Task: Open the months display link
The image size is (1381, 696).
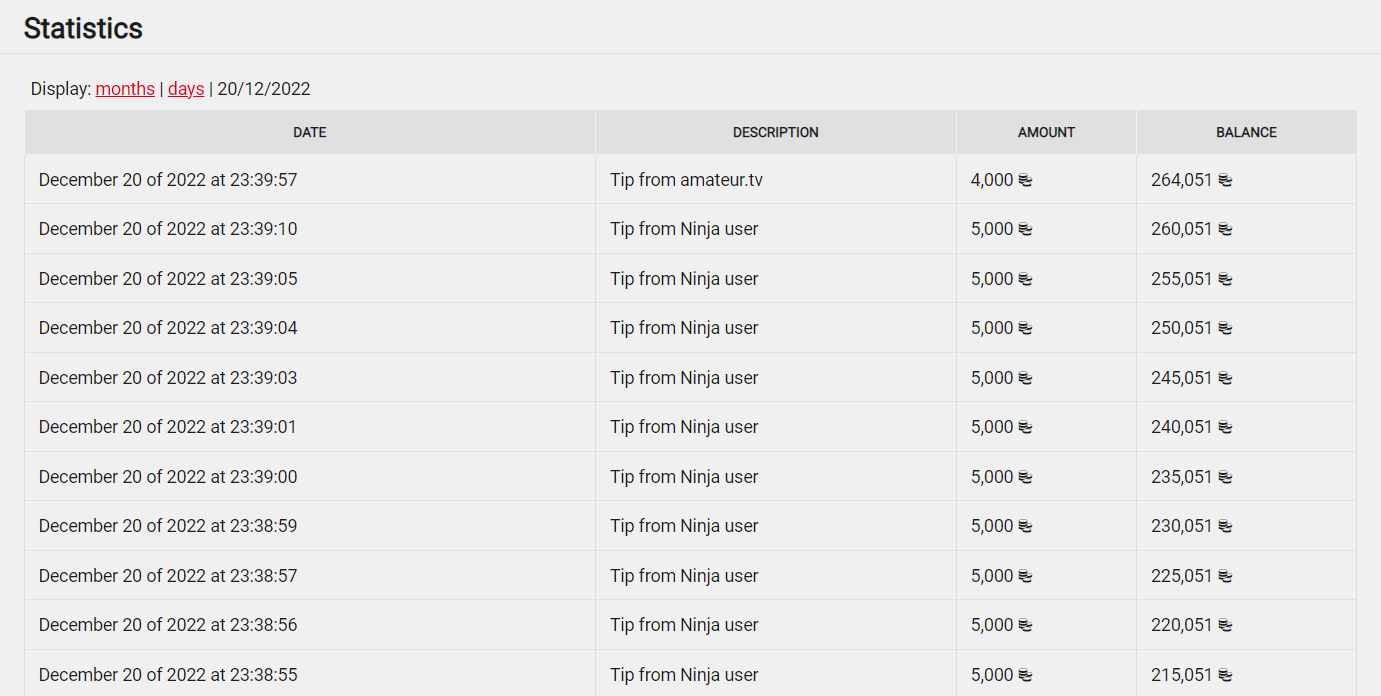Action: click(x=125, y=89)
